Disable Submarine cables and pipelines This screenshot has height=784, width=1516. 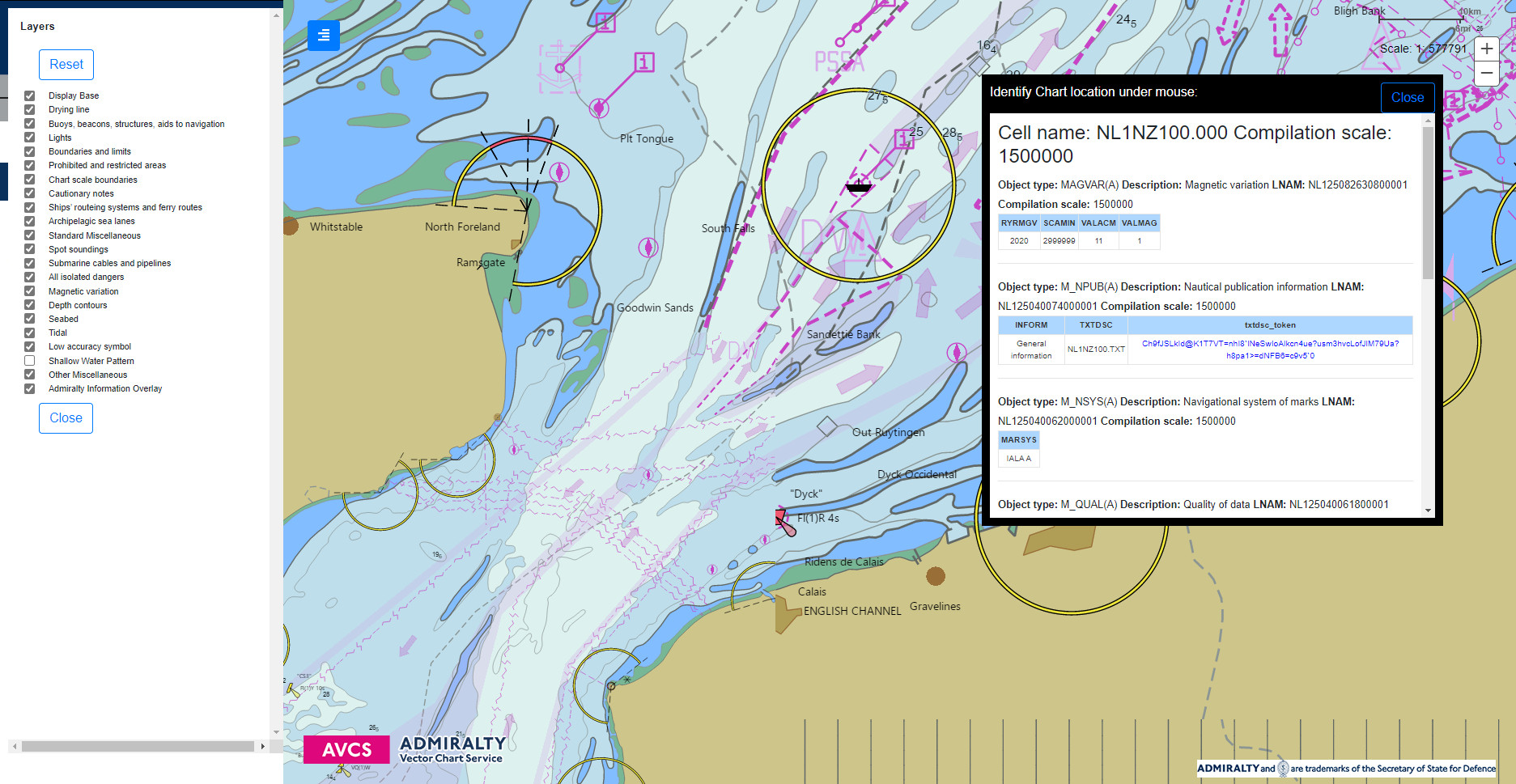[x=29, y=263]
